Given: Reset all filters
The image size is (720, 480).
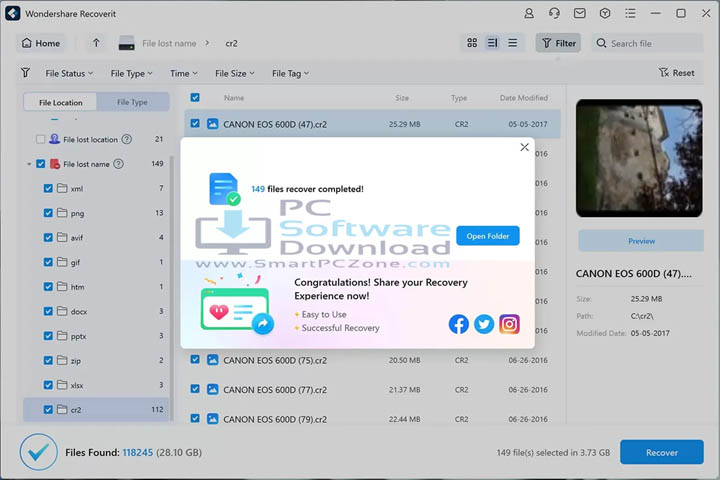Looking at the screenshot, I should pyautogui.click(x=676, y=73).
